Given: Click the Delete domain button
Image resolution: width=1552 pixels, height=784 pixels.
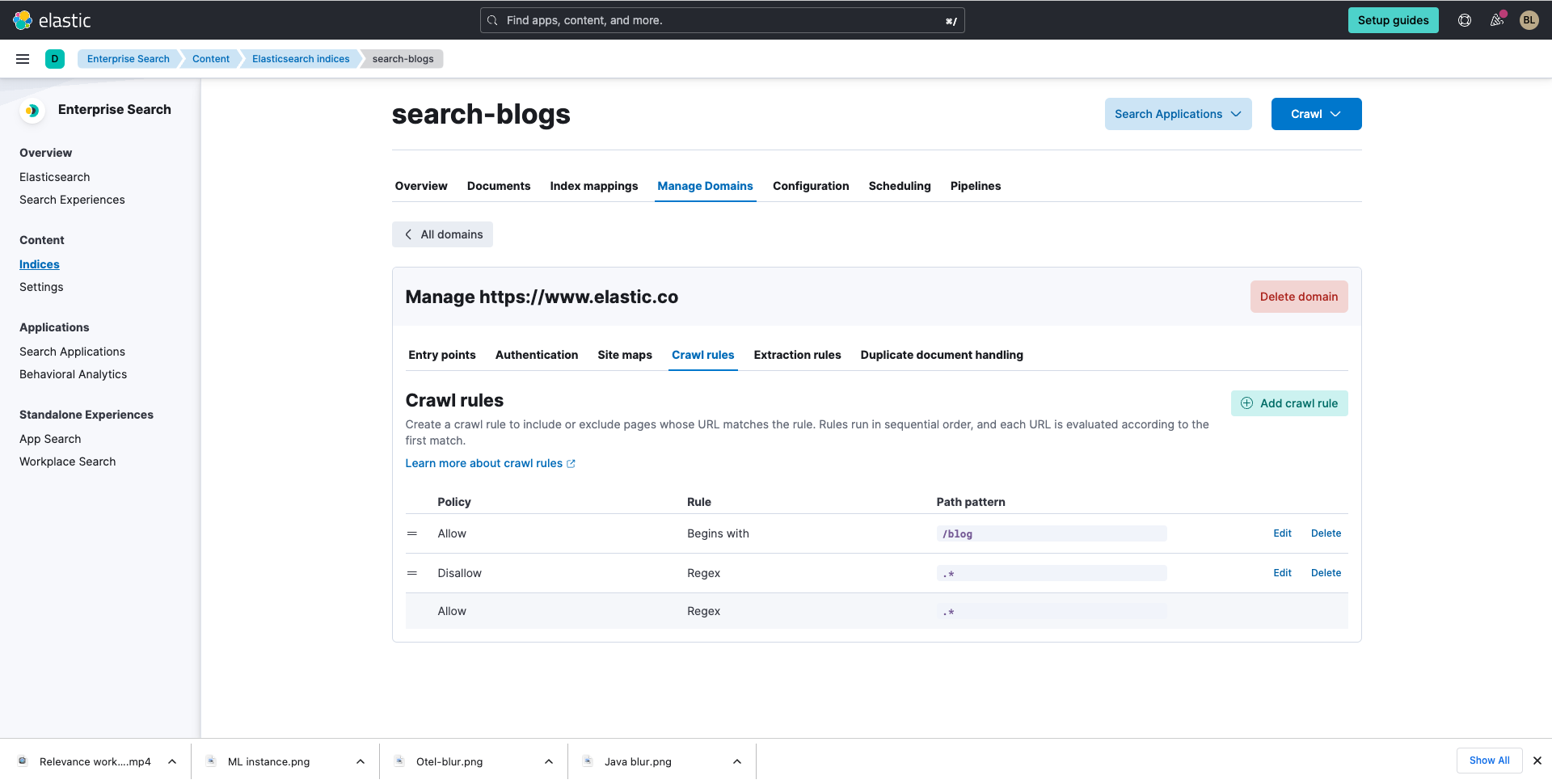Looking at the screenshot, I should tap(1299, 297).
